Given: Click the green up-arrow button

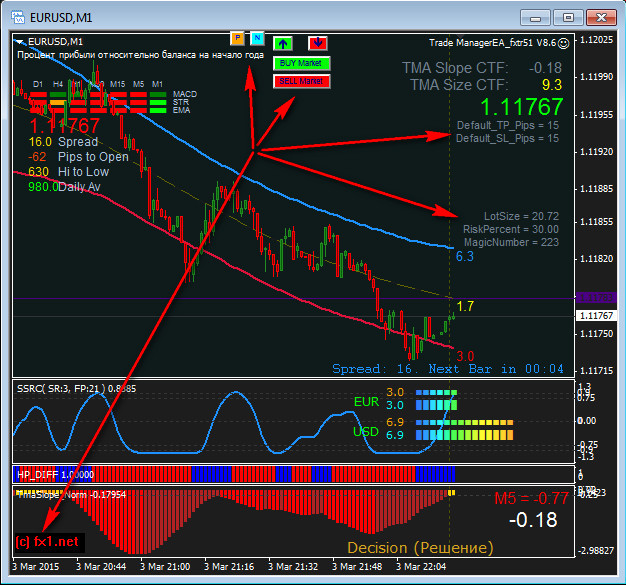Looking at the screenshot, I should point(283,44).
